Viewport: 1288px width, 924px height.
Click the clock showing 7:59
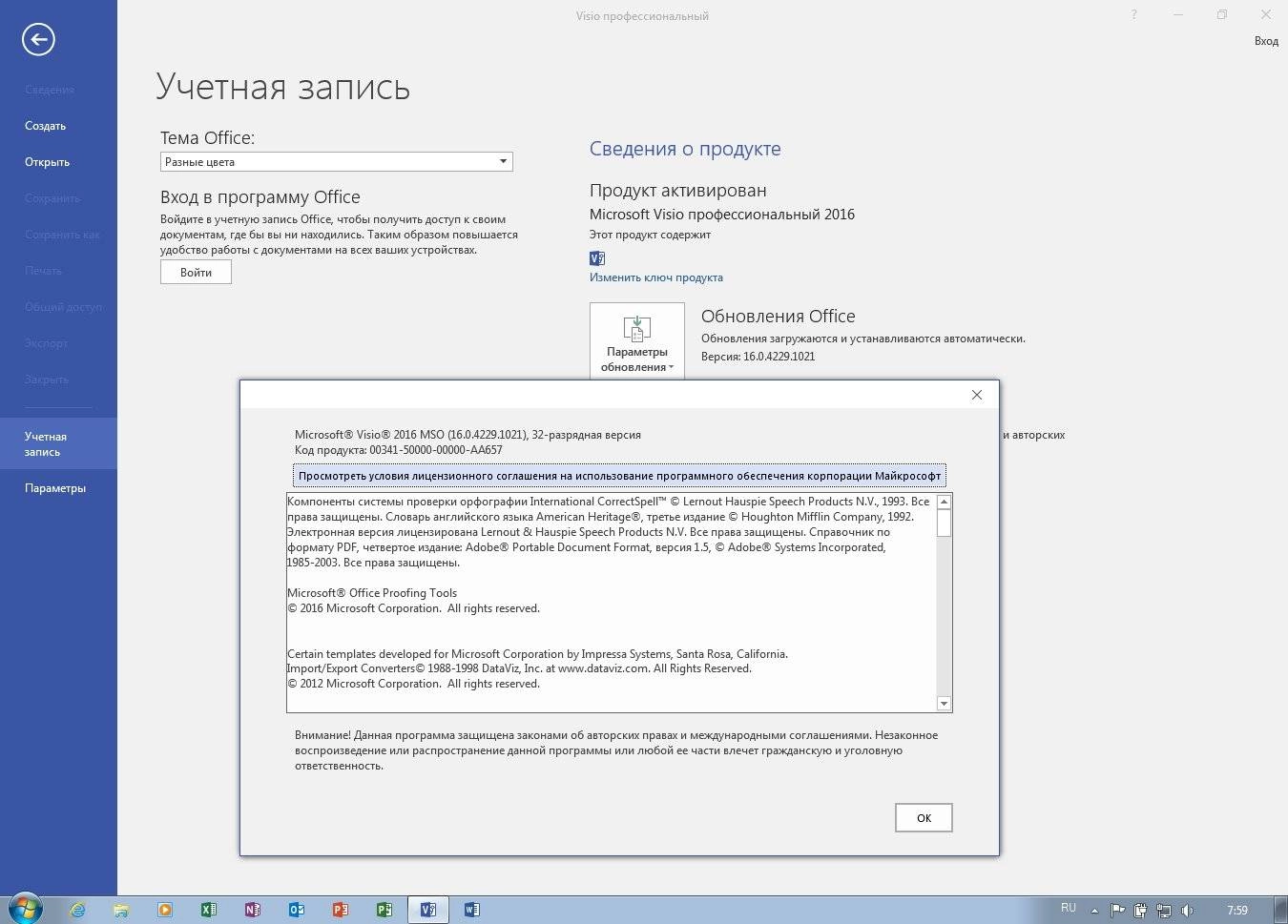(x=1237, y=911)
